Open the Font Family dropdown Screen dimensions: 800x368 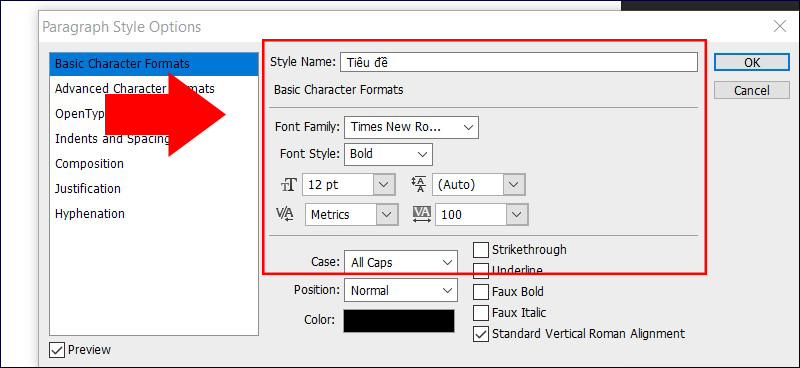click(411, 127)
